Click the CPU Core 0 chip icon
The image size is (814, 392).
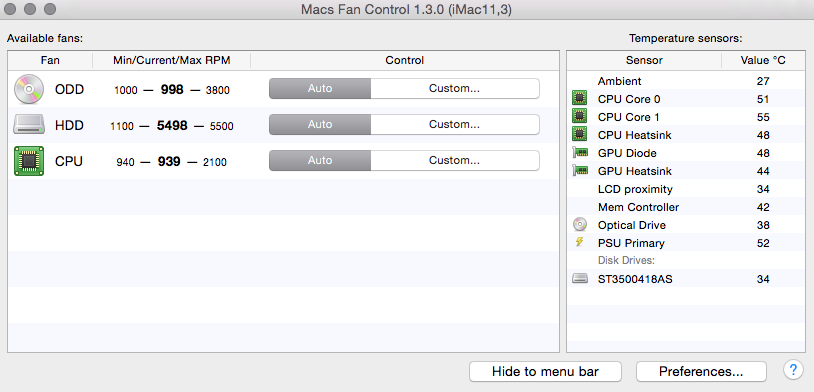tap(579, 99)
